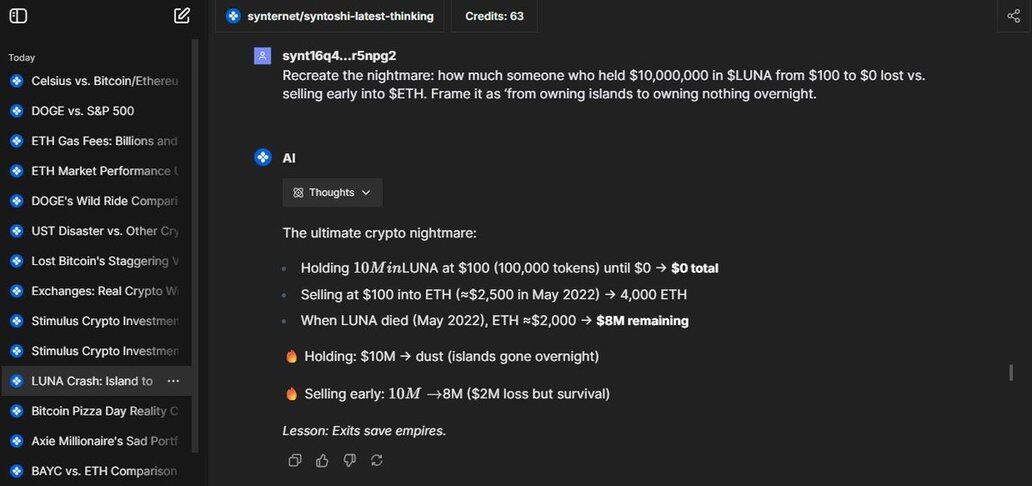
Task: Select the ETH Gas Fees chat
Action: click(x=104, y=141)
